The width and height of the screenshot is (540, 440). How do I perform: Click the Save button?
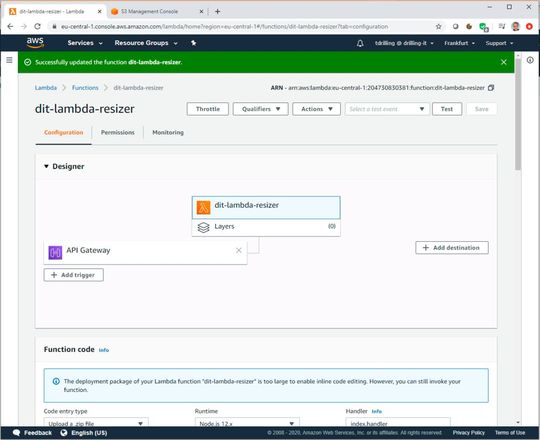coord(481,109)
